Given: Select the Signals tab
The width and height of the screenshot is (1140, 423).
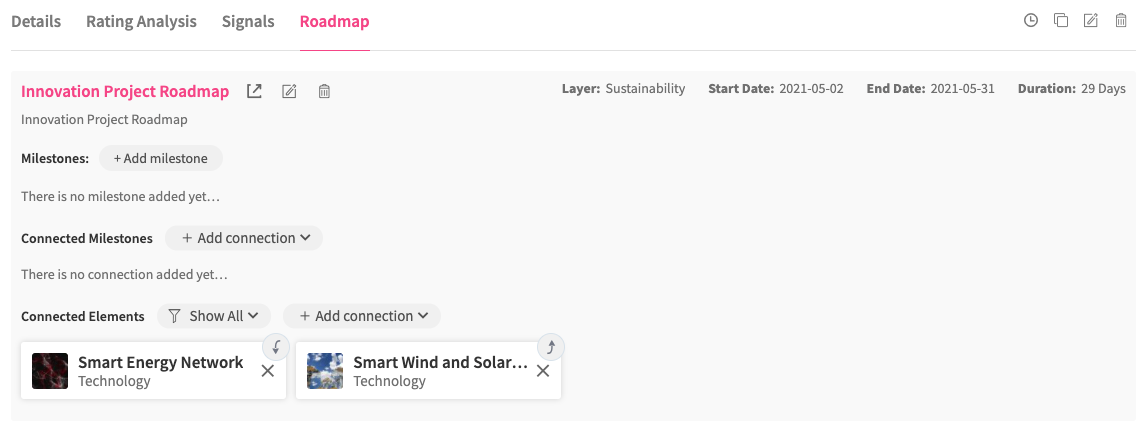Looking at the screenshot, I should click(248, 22).
